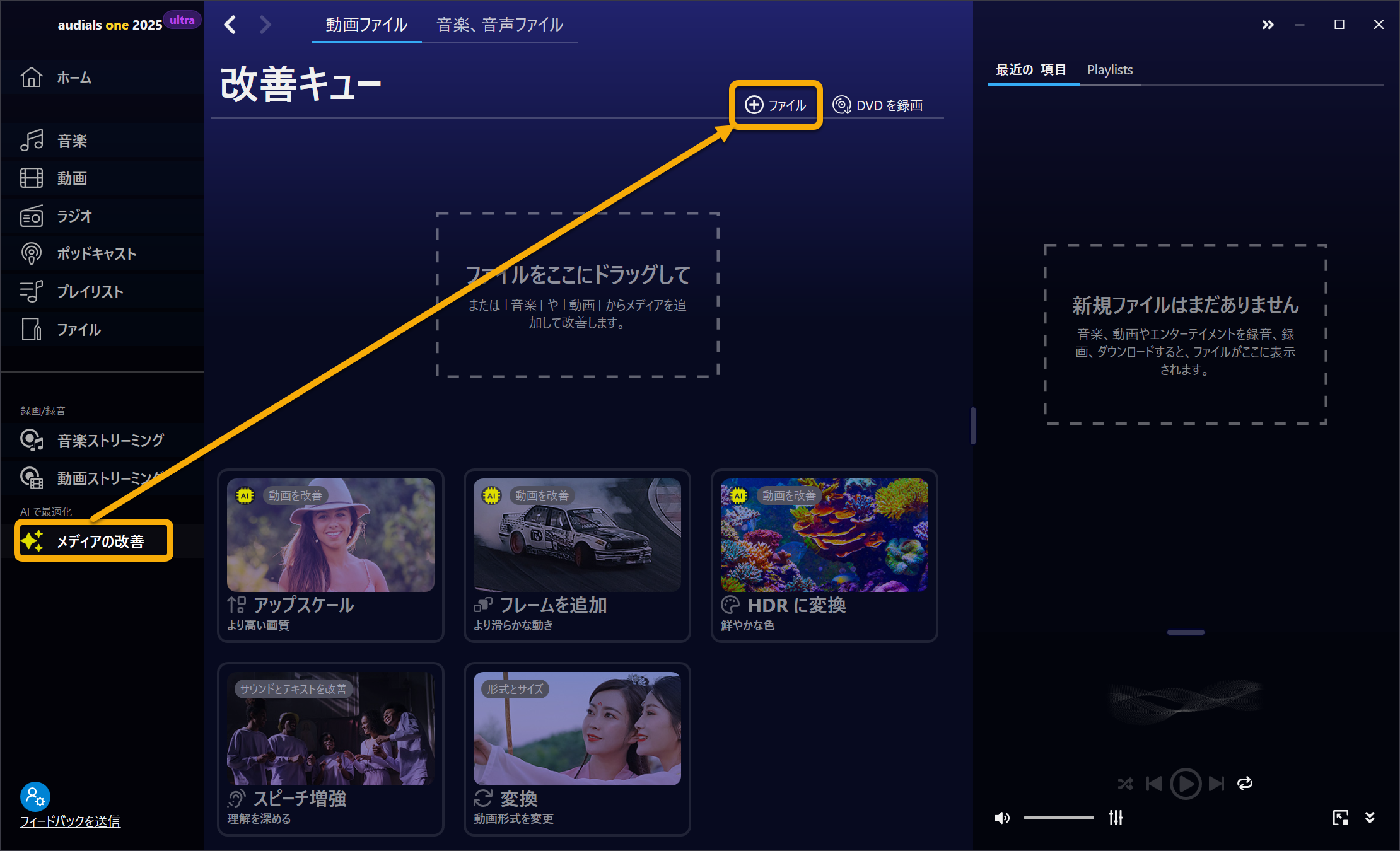The image size is (1400, 851).
Task: Open 音楽ストリーミング recording
Action: tap(102, 440)
